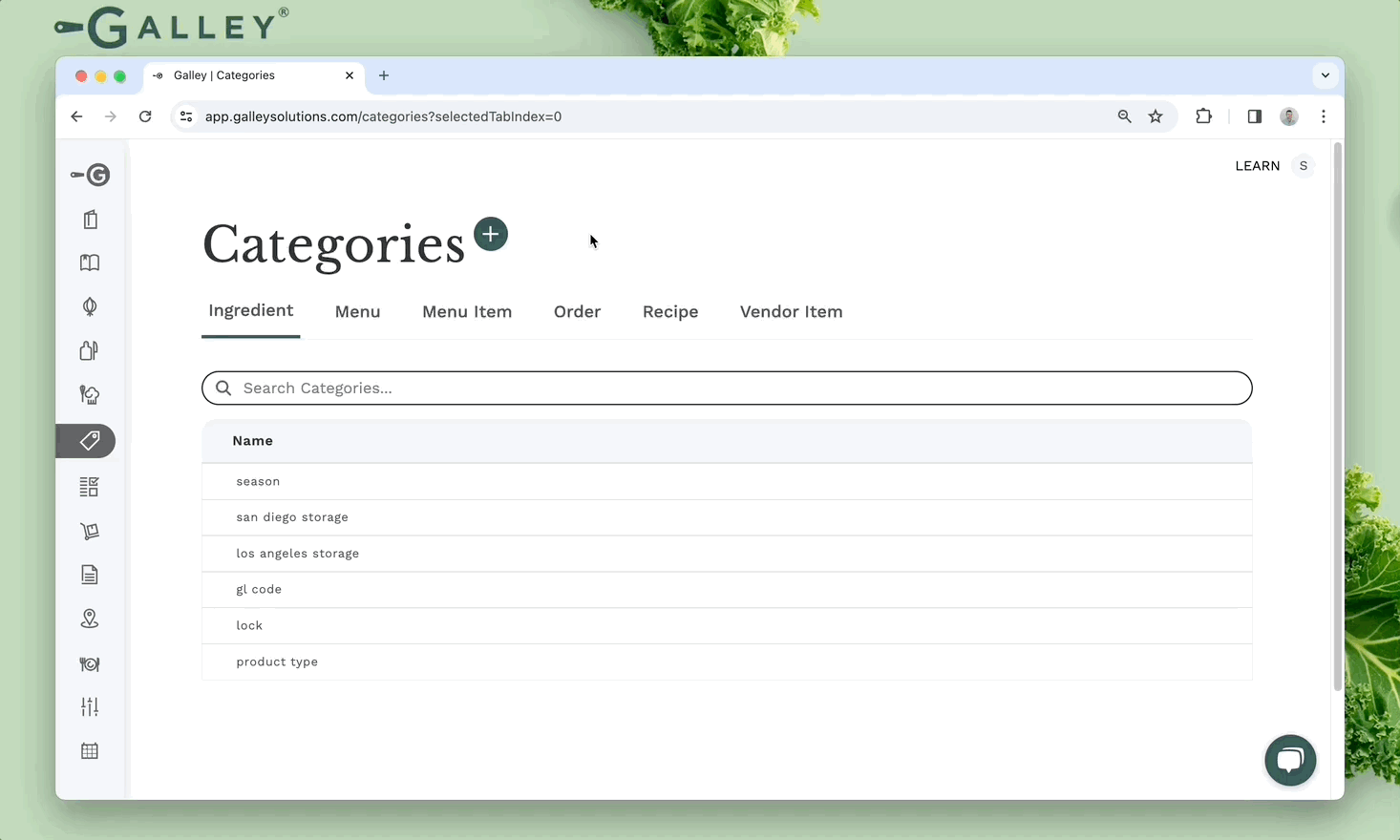Switch to the Menu Item tab
This screenshot has width=1400, height=840.
point(466,312)
